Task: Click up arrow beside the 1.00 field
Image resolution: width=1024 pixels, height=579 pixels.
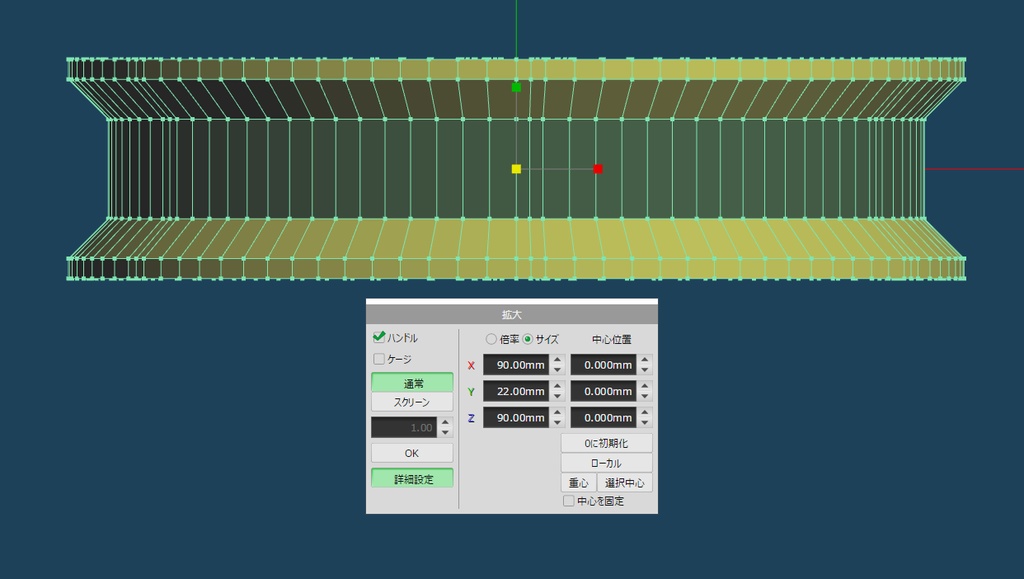Action: [x=445, y=422]
